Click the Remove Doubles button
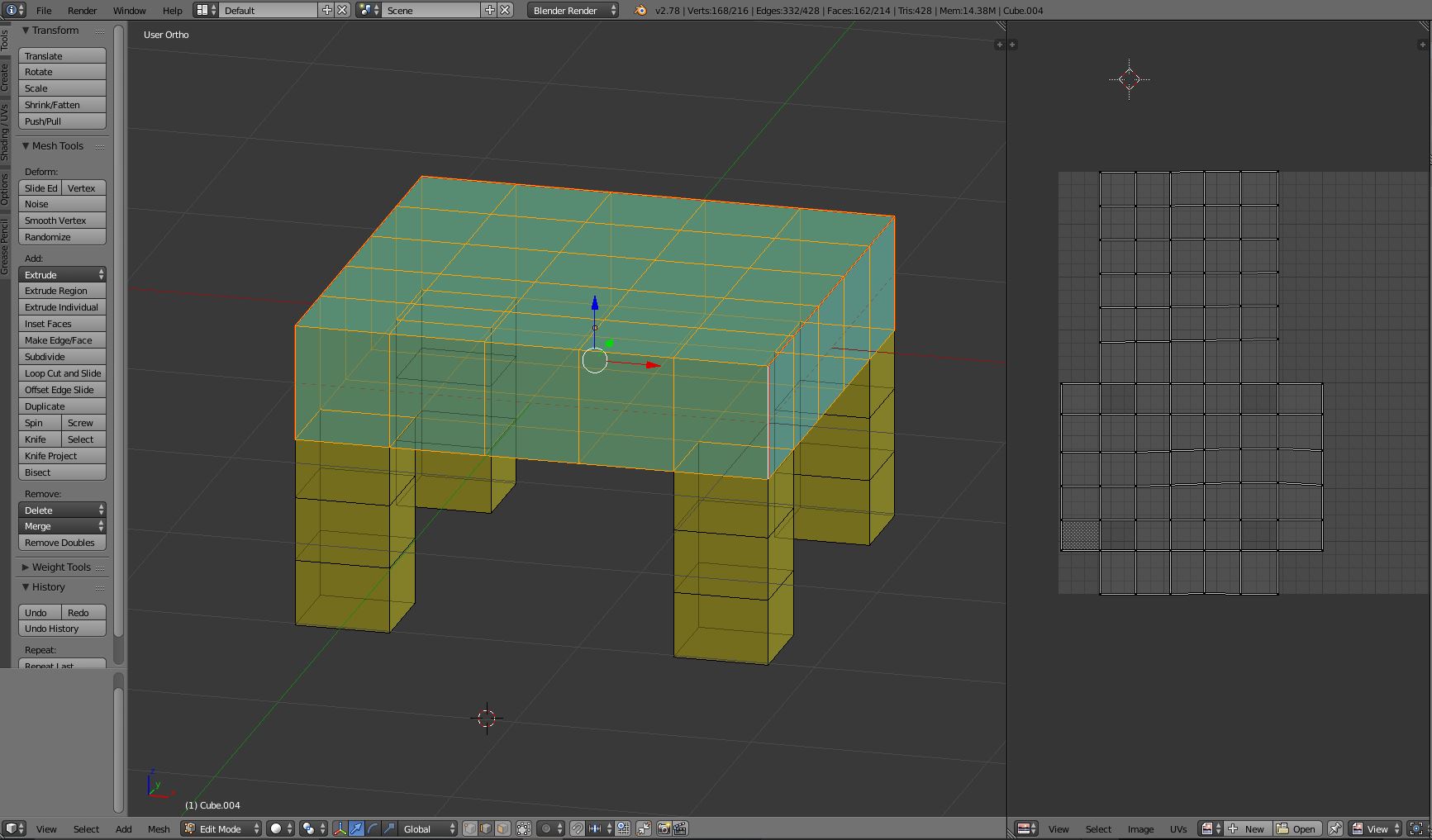Screen dimensions: 1432x840 pyautogui.click(x=62, y=543)
